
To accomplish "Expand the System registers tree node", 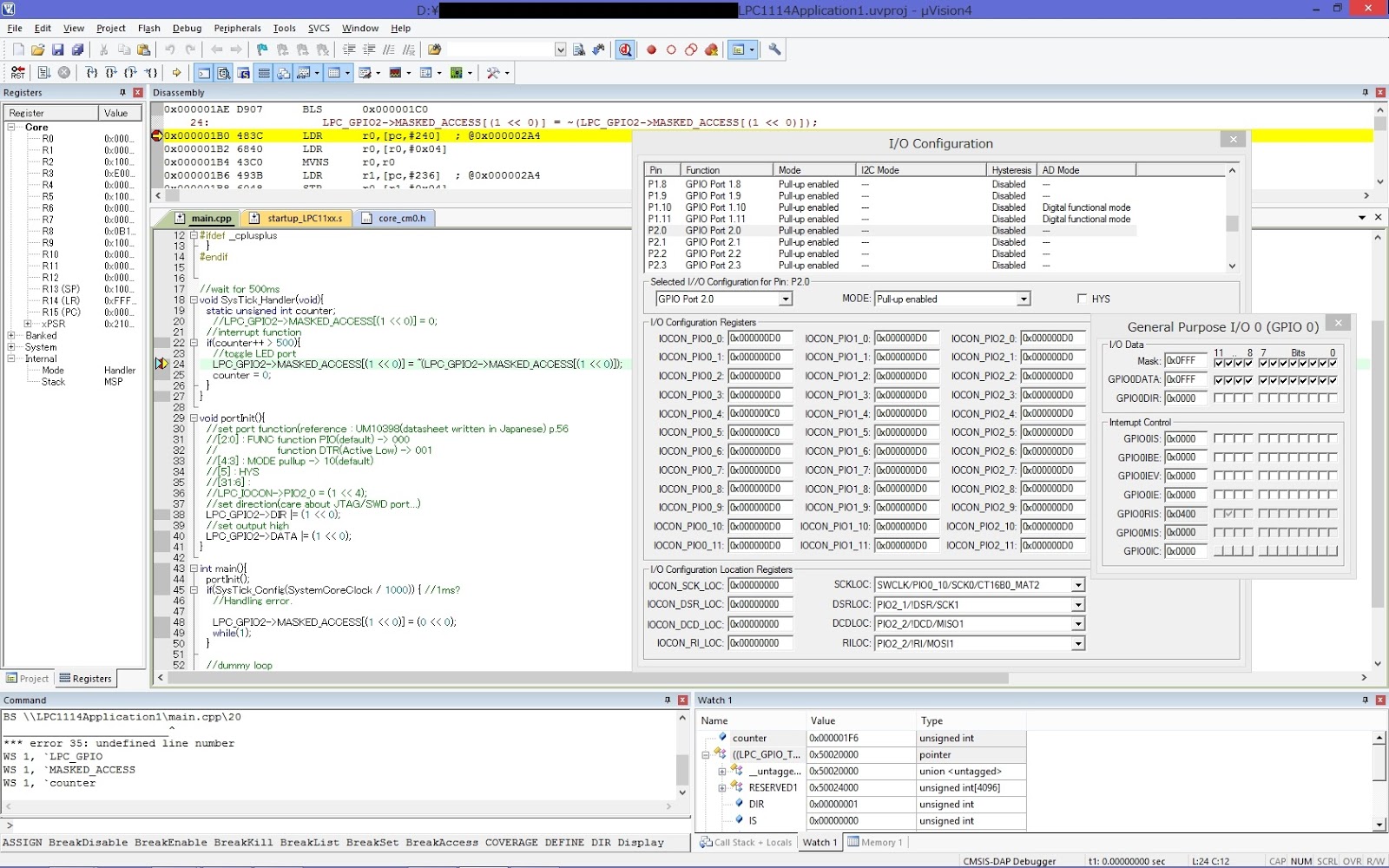I will [x=11, y=347].
